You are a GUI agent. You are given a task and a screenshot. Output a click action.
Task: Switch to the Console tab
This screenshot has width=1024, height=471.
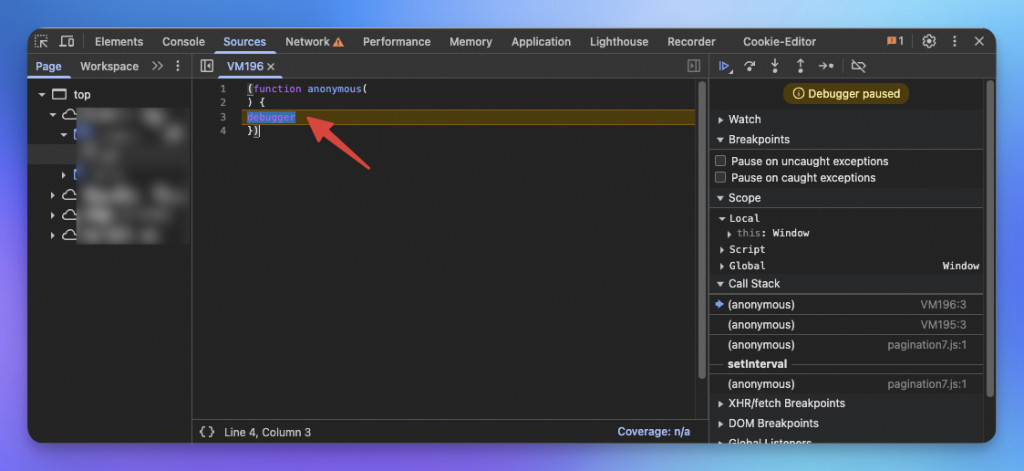(184, 41)
